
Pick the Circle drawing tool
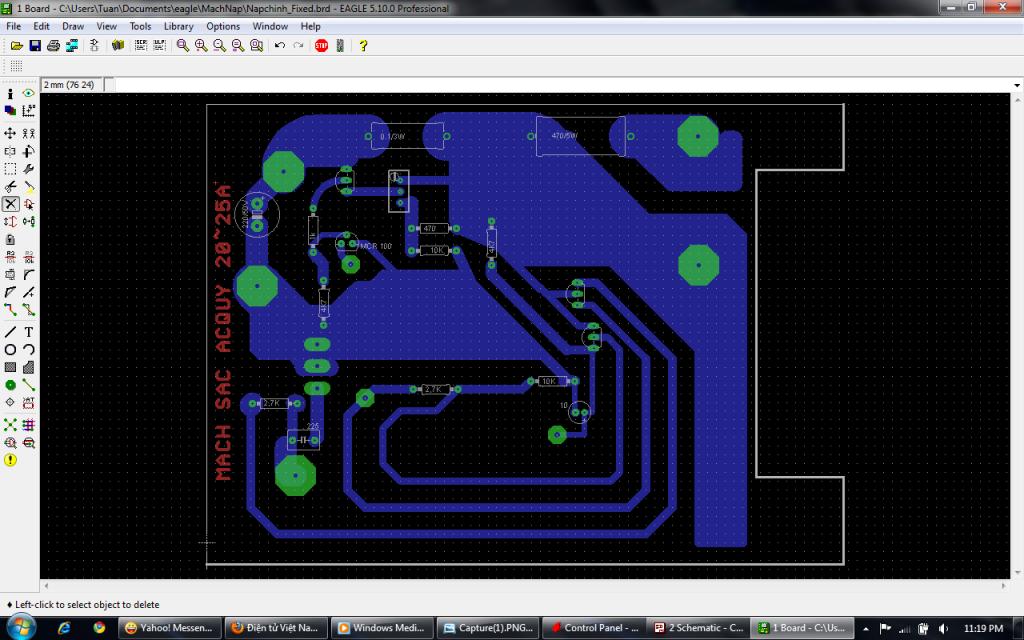[x=10, y=349]
